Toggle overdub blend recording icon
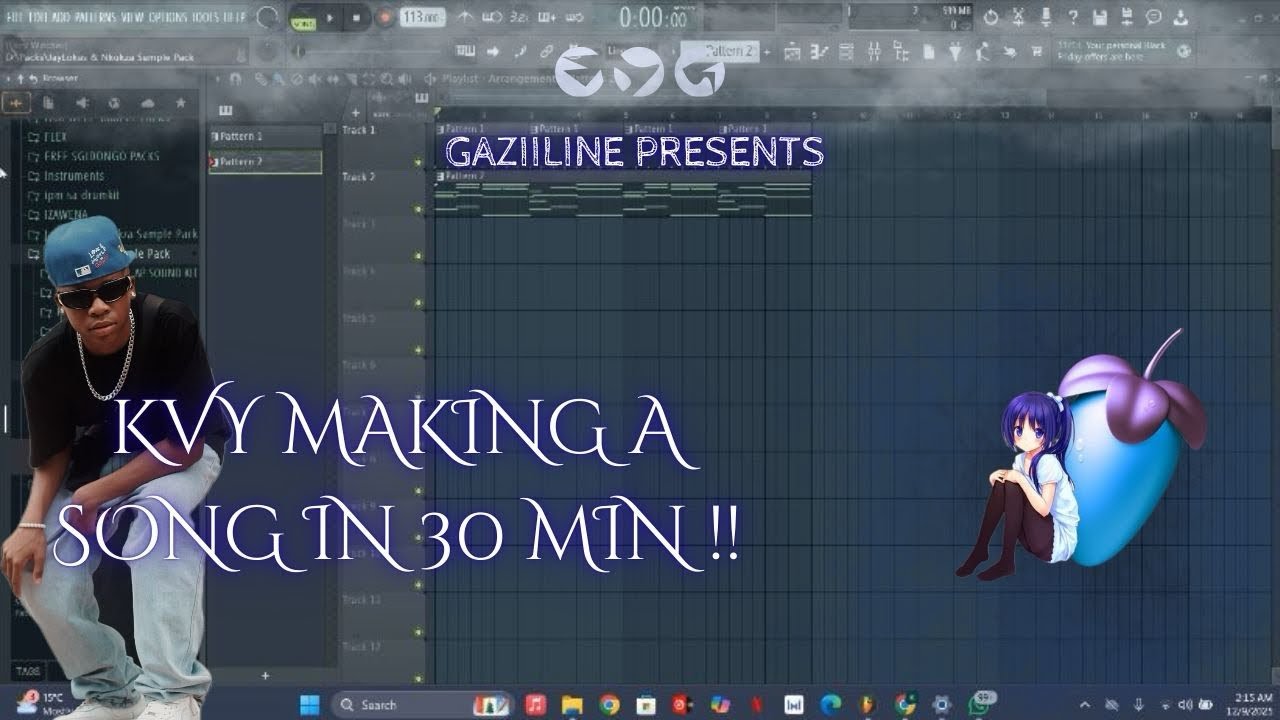 click(x=547, y=17)
